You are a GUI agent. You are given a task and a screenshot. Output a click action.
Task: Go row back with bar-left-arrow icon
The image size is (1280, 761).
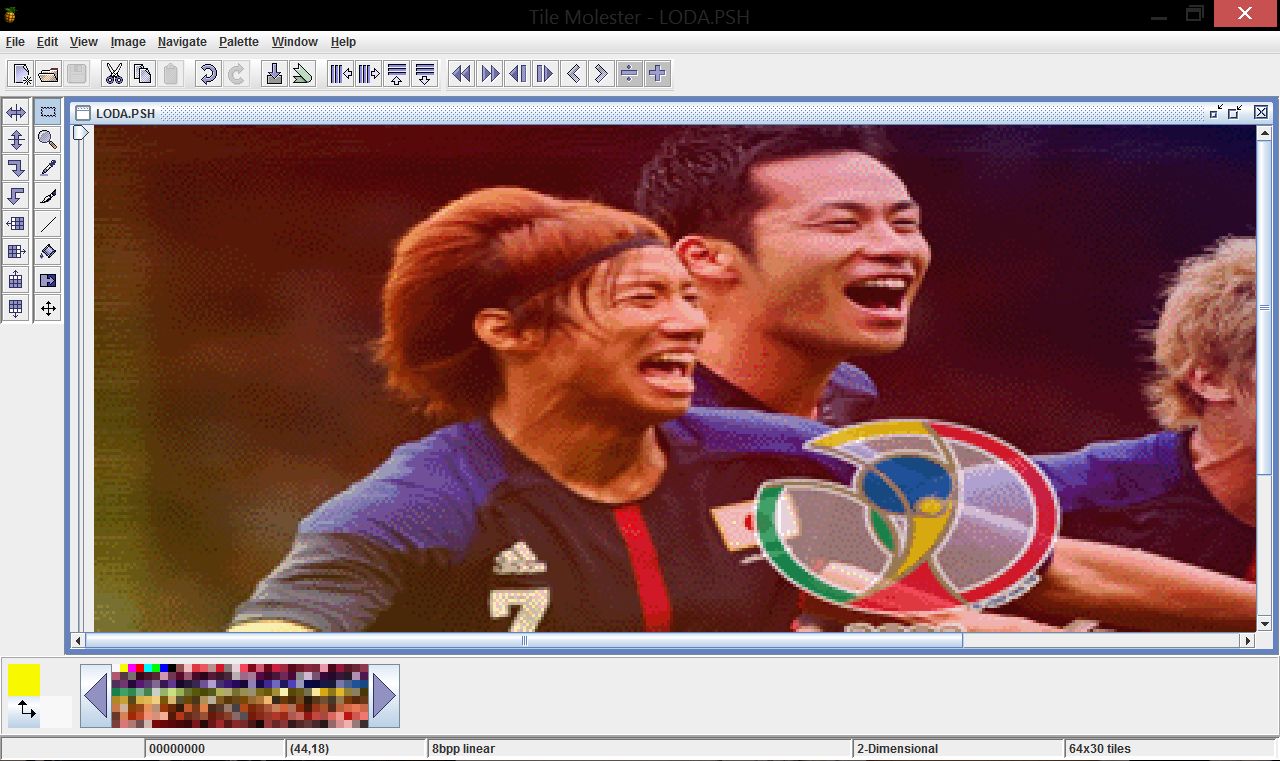(517, 74)
